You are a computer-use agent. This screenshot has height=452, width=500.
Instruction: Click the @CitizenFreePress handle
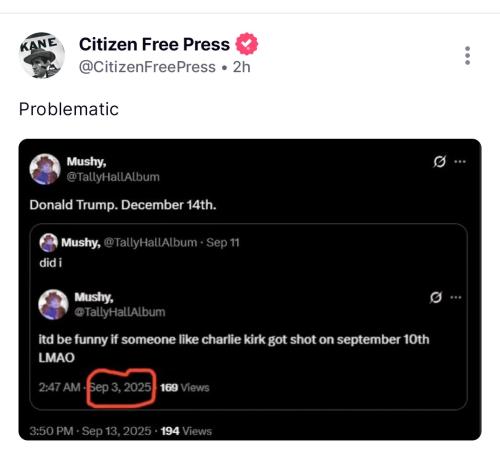point(147,67)
